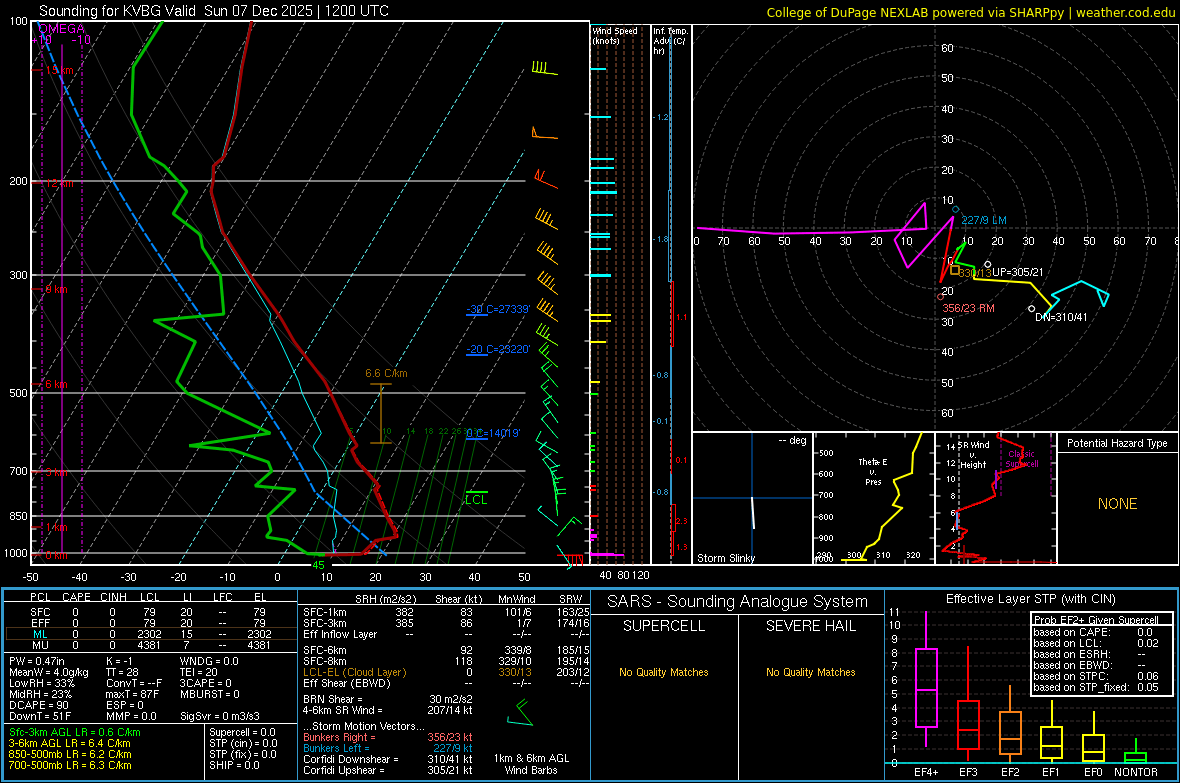1180x783 pixels.
Task: Click the -30 C=27339' height label
Action: [498, 309]
